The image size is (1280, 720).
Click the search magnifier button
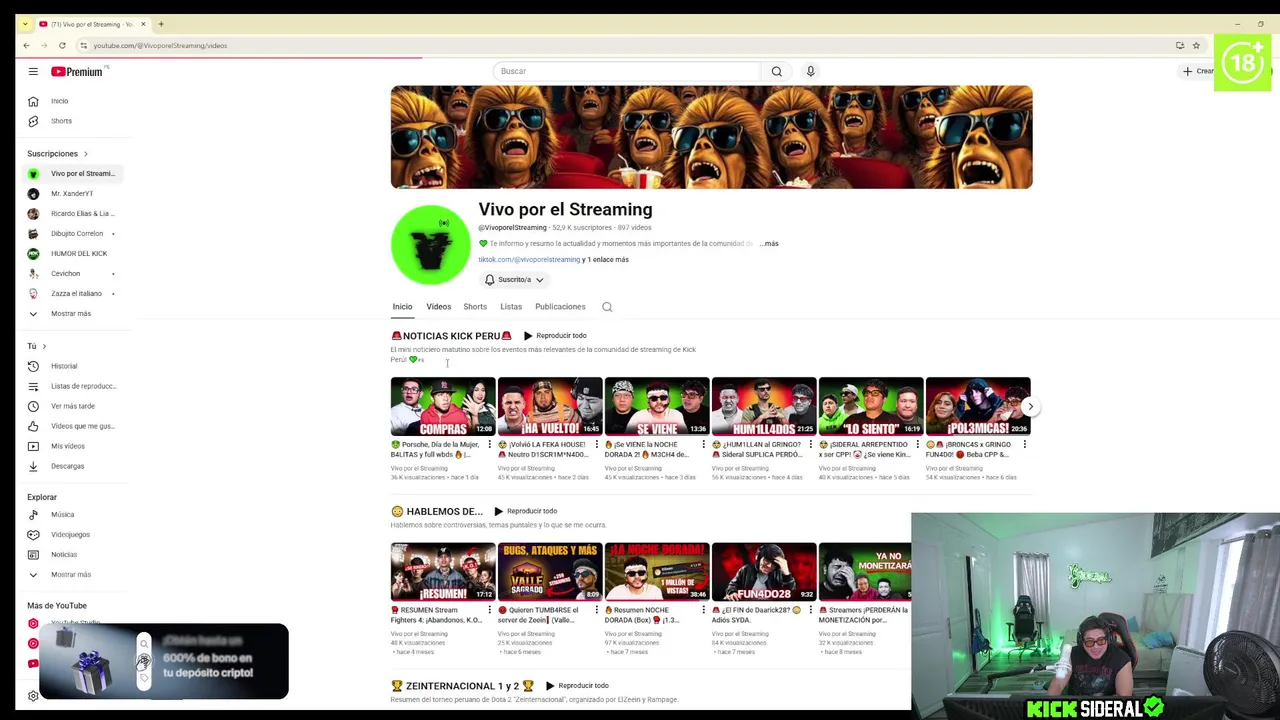coord(776,71)
